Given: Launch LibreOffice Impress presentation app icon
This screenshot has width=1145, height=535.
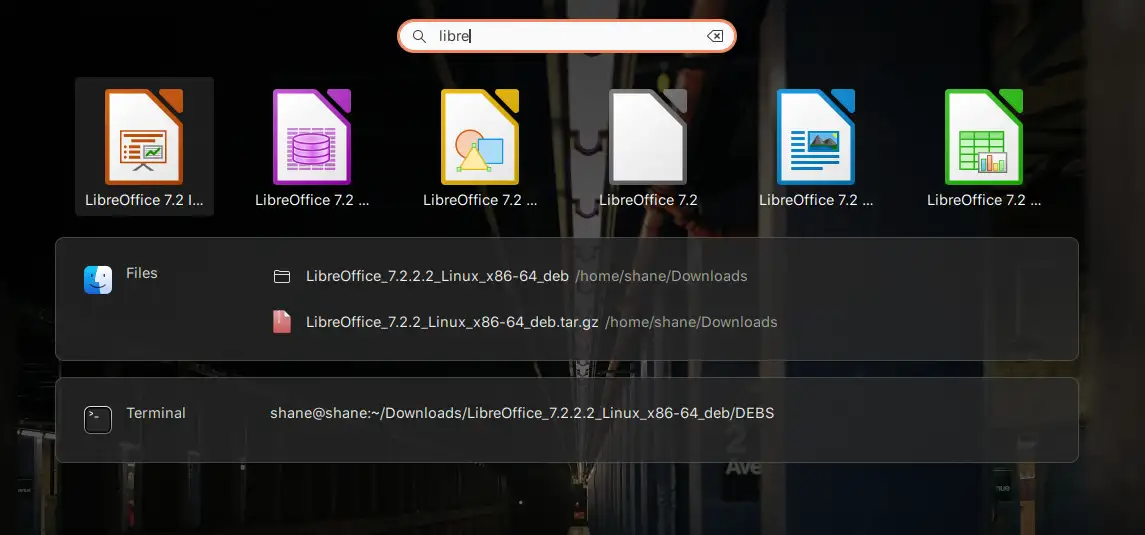Looking at the screenshot, I should click(x=144, y=136).
